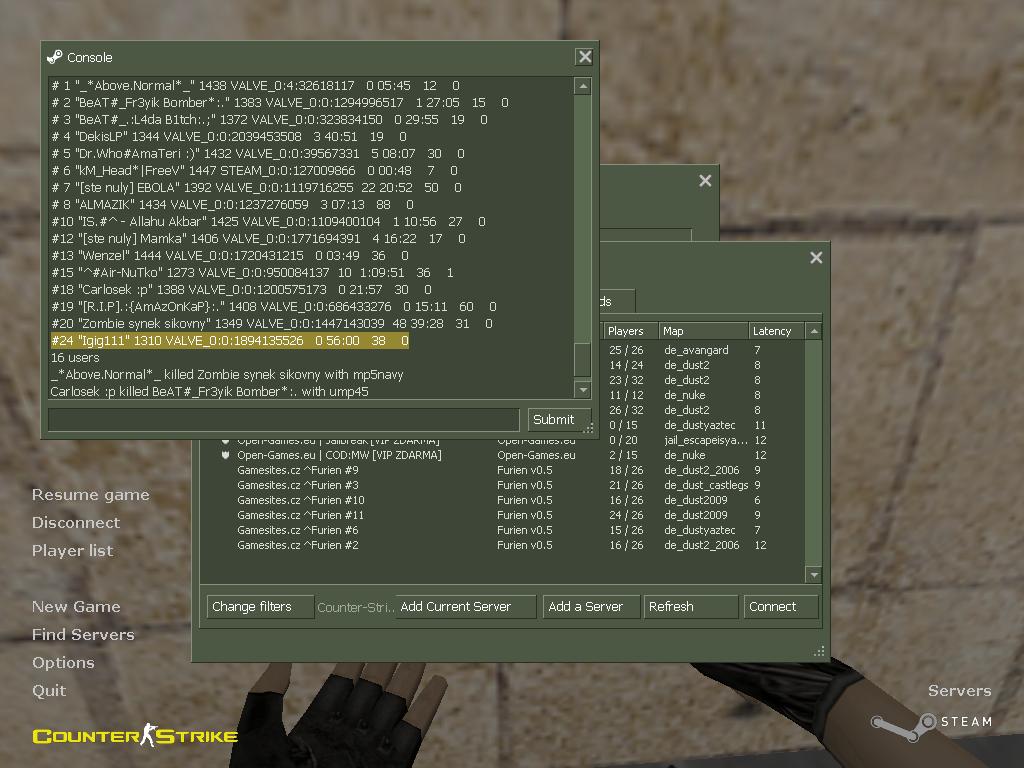The height and width of the screenshot is (768, 1024).
Task: Click the shield icon beside Open-Games.eu COD:MW server
Action: pyautogui.click(x=226, y=455)
